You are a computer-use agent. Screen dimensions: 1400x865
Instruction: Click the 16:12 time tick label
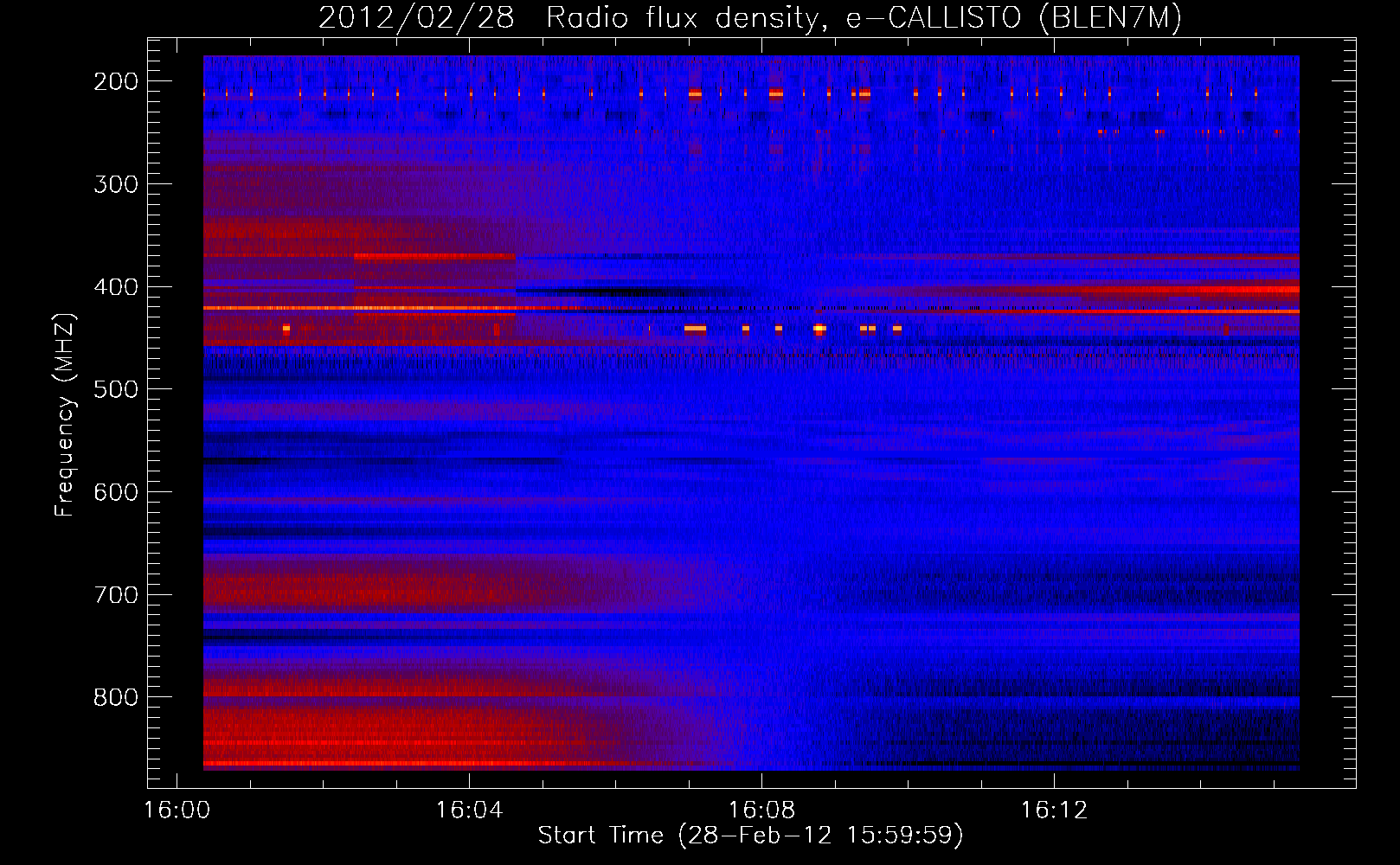click(x=1054, y=811)
